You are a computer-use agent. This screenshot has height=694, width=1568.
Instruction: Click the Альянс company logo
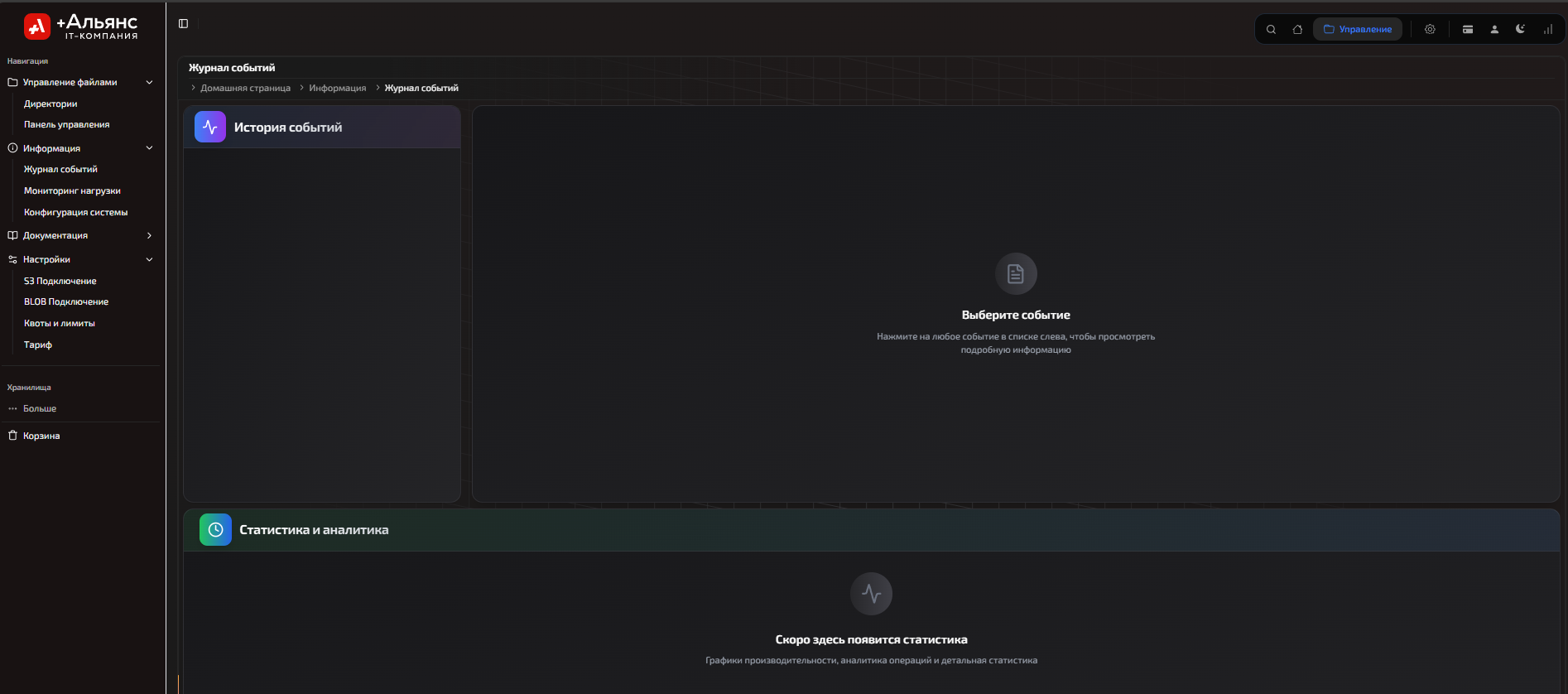pyautogui.click(x=81, y=27)
